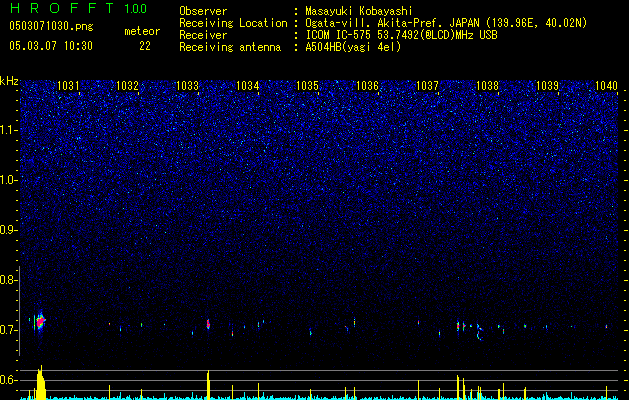Select the file name 0503071030.png

coord(51,27)
